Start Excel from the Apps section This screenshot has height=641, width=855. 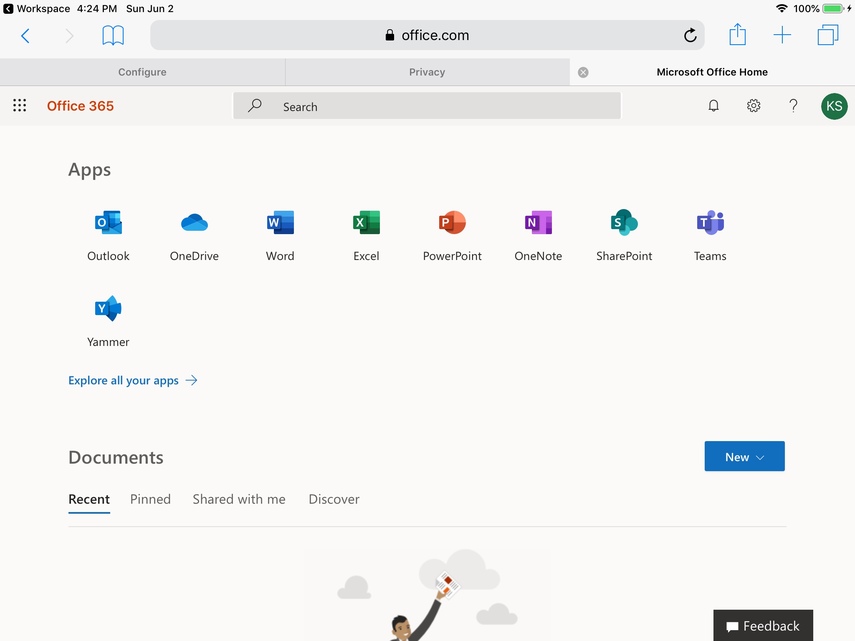coord(366,224)
